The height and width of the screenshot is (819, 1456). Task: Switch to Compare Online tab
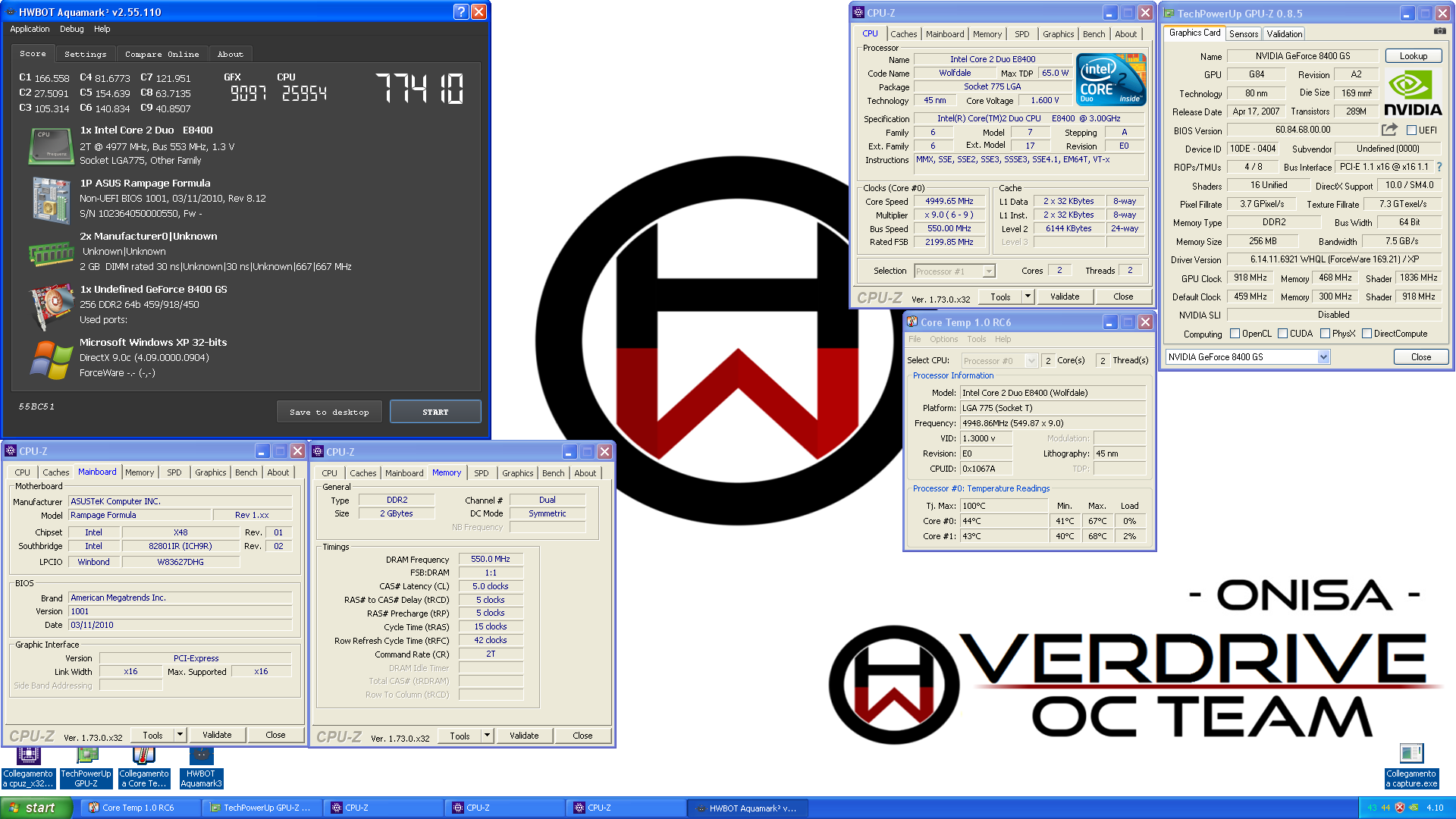162,54
